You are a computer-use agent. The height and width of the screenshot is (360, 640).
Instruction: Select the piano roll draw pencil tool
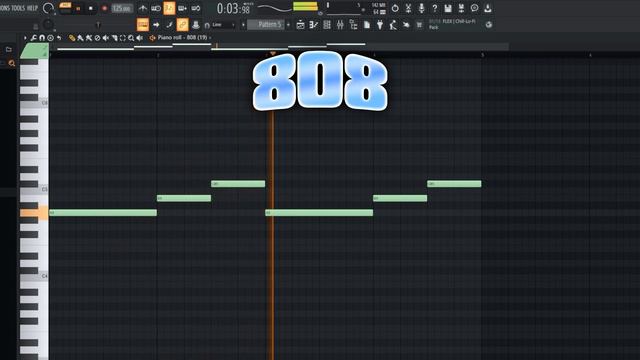pos(72,38)
